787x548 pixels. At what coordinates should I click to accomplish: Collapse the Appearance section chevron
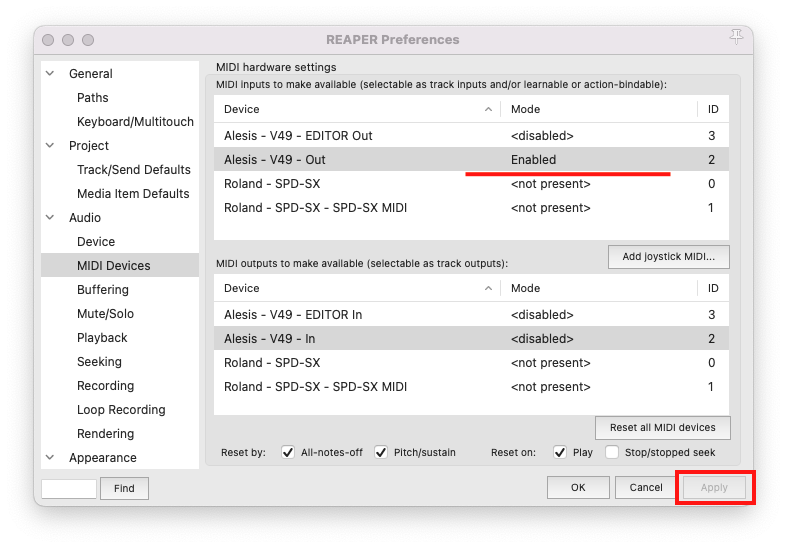pyautogui.click(x=50, y=457)
